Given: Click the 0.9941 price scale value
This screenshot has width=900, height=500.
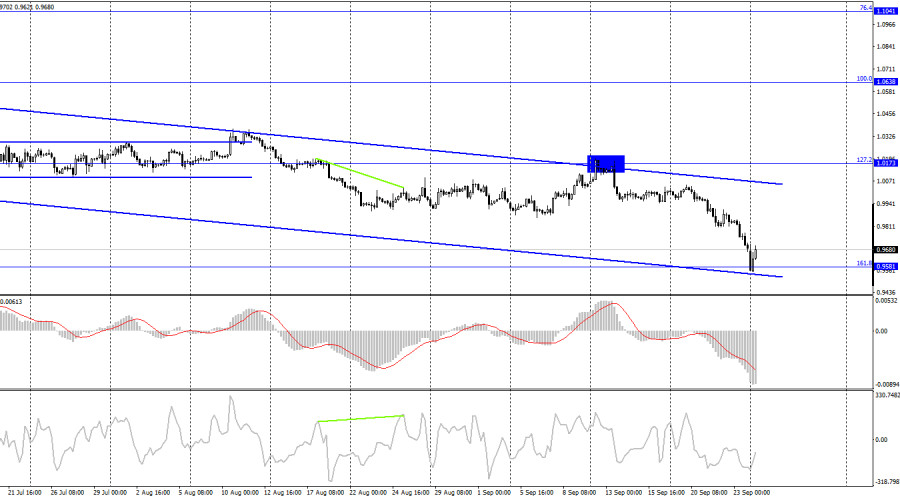Looking at the screenshot, I should coord(886,204).
